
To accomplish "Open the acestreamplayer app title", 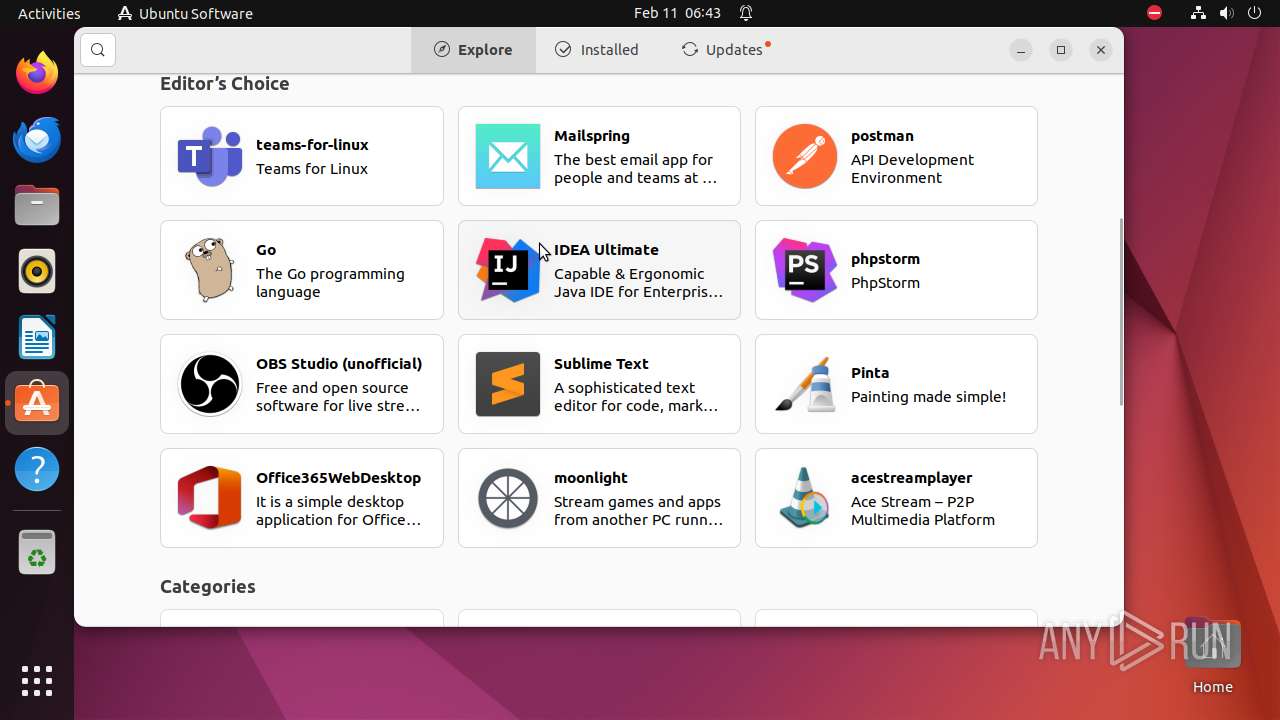I will click(912, 478).
